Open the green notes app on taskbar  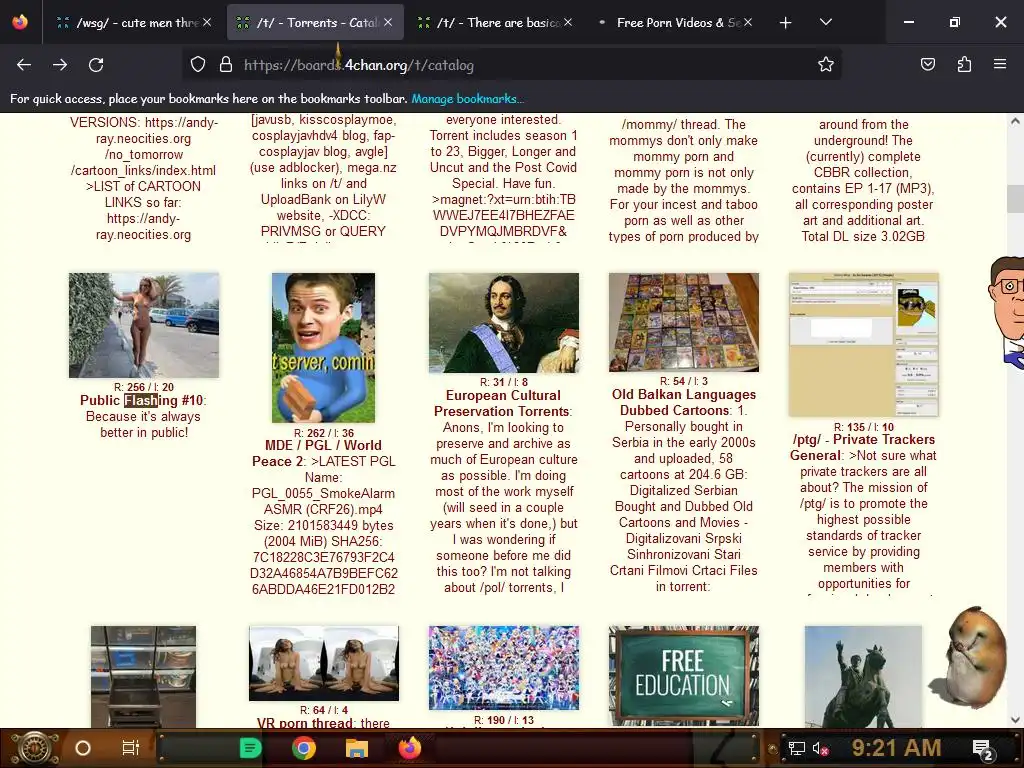click(250, 748)
